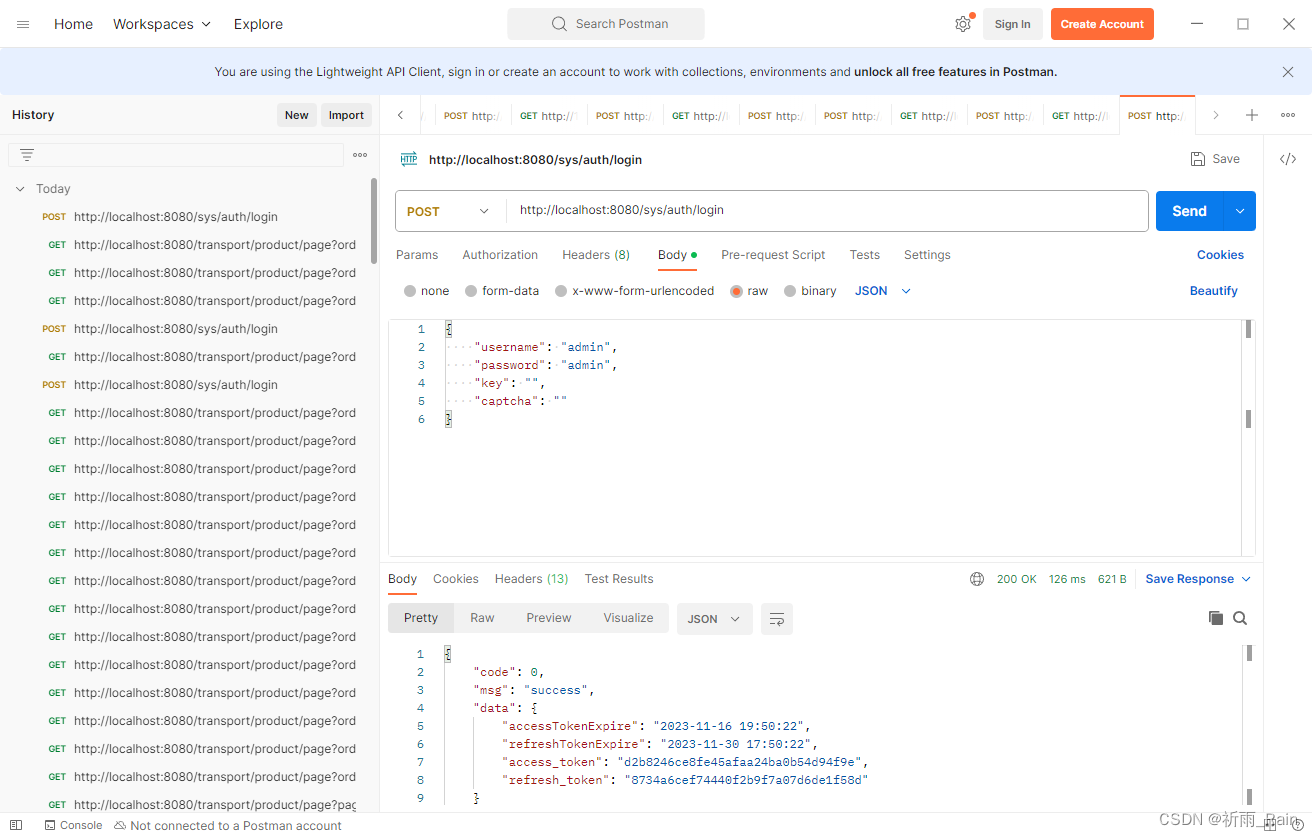The height and width of the screenshot is (837, 1312).
Task: Change raw body format JSON dropdown
Action: point(883,291)
